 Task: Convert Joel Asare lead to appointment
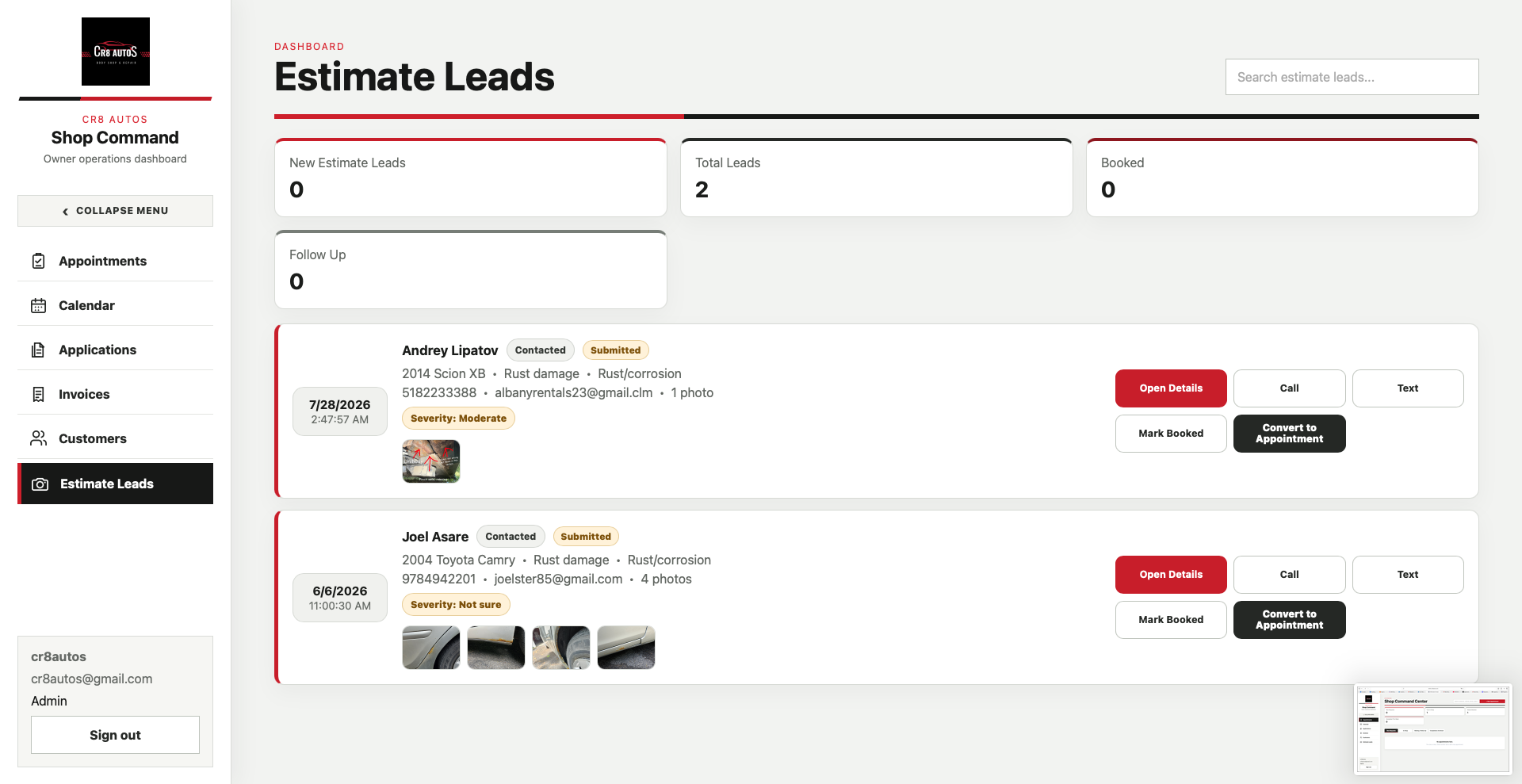1289,620
